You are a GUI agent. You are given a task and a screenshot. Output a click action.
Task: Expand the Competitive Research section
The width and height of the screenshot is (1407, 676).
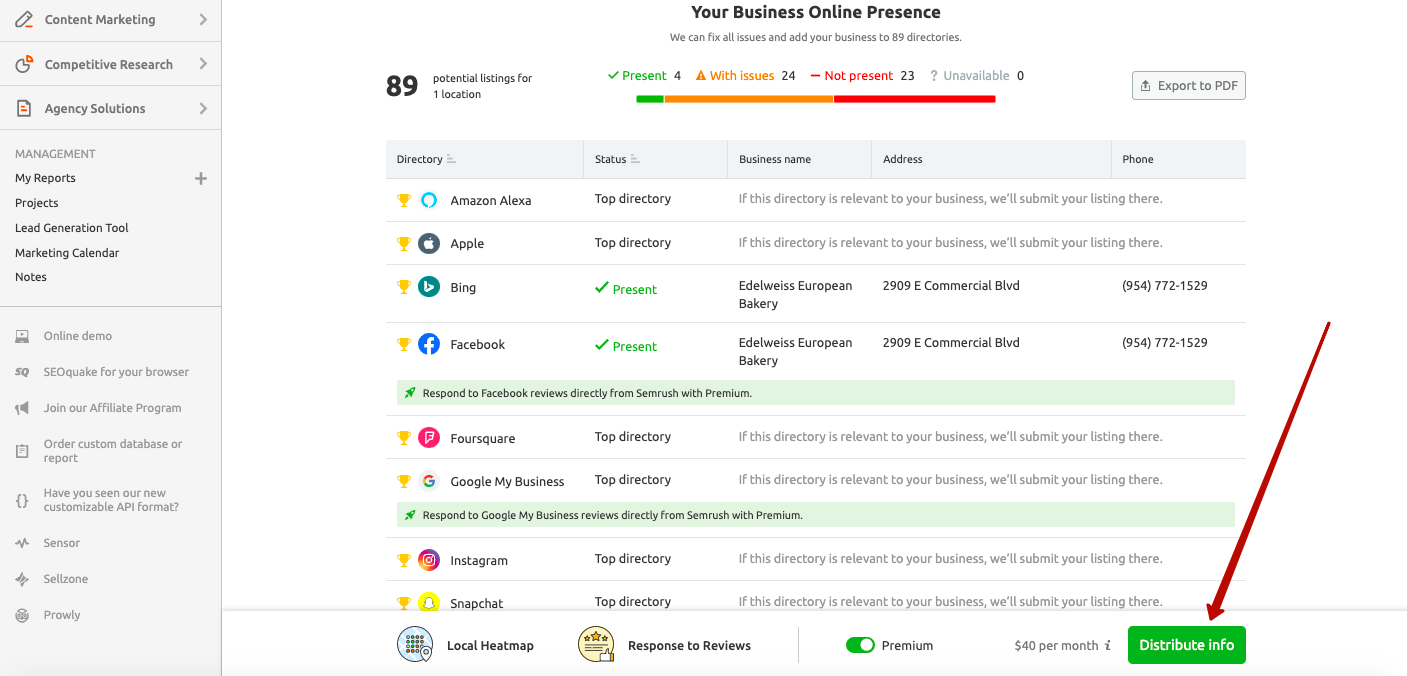(x=203, y=64)
